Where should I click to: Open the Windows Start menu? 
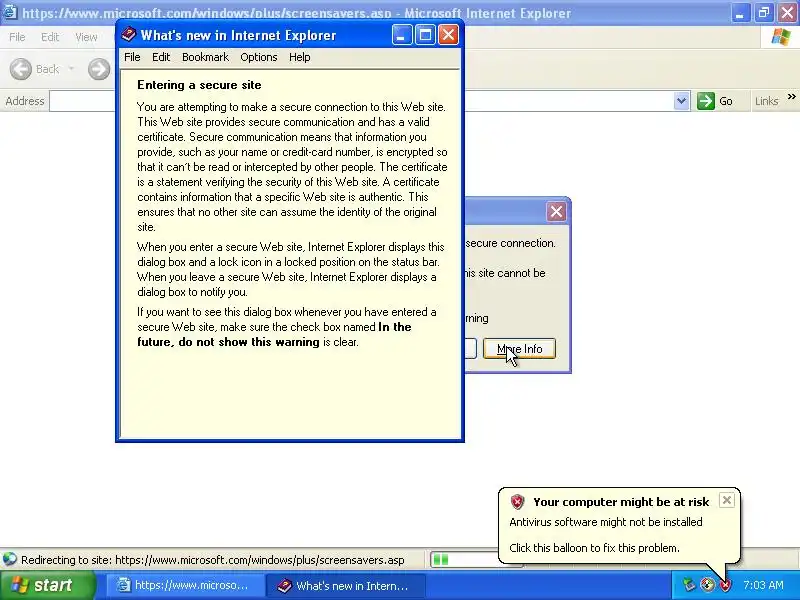point(48,585)
